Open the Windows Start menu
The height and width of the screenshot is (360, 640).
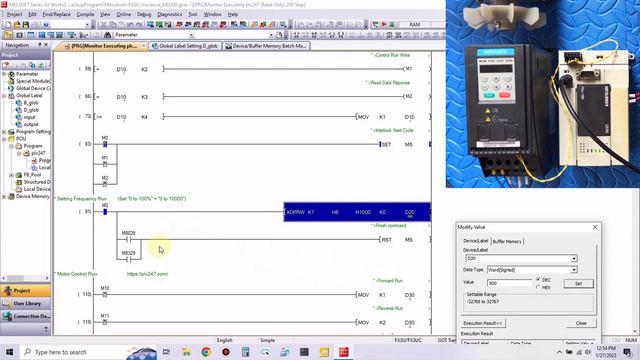pyautogui.click(x=9, y=352)
